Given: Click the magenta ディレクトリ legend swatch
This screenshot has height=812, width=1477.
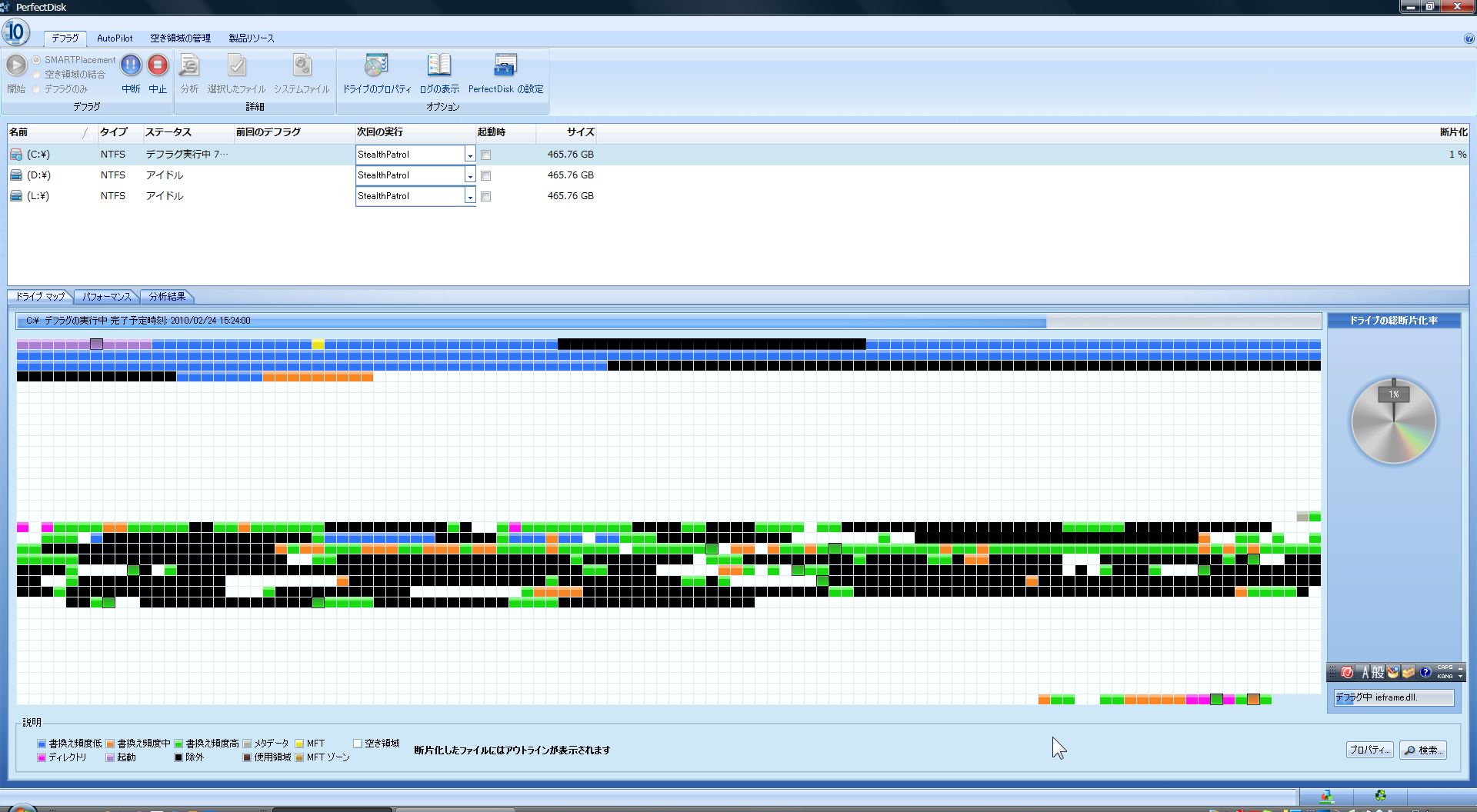Looking at the screenshot, I should coord(42,758).
